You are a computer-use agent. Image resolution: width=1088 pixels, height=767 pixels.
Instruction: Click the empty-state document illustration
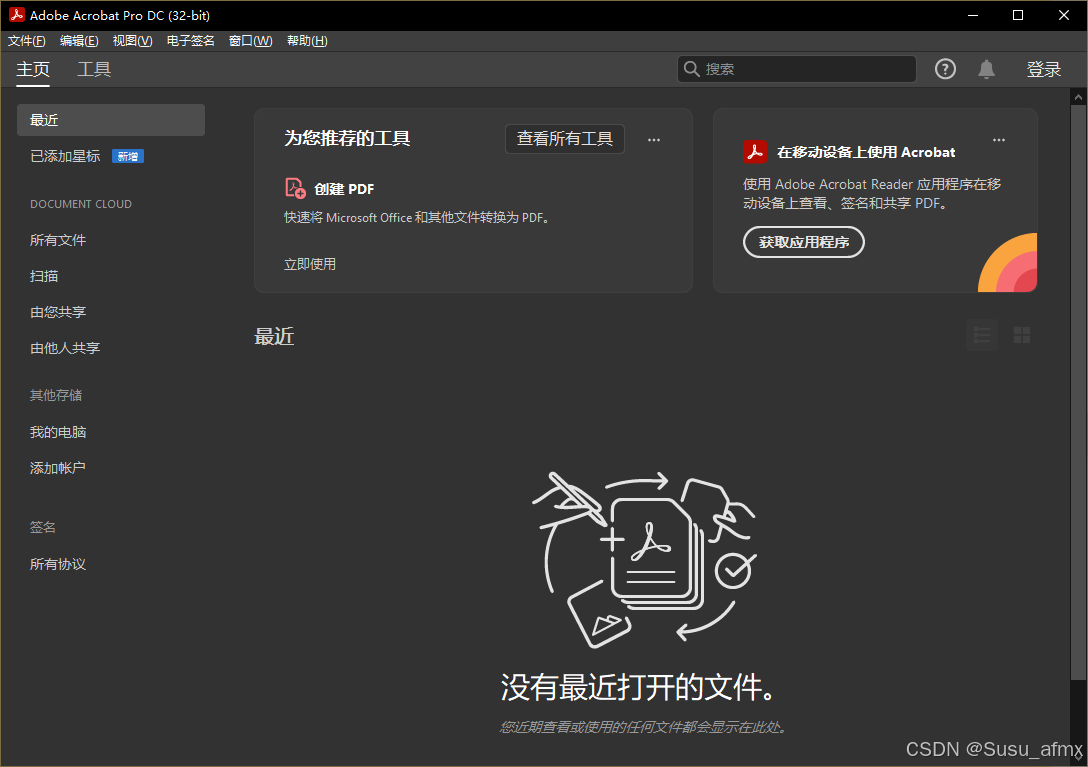tap(644, 559)
